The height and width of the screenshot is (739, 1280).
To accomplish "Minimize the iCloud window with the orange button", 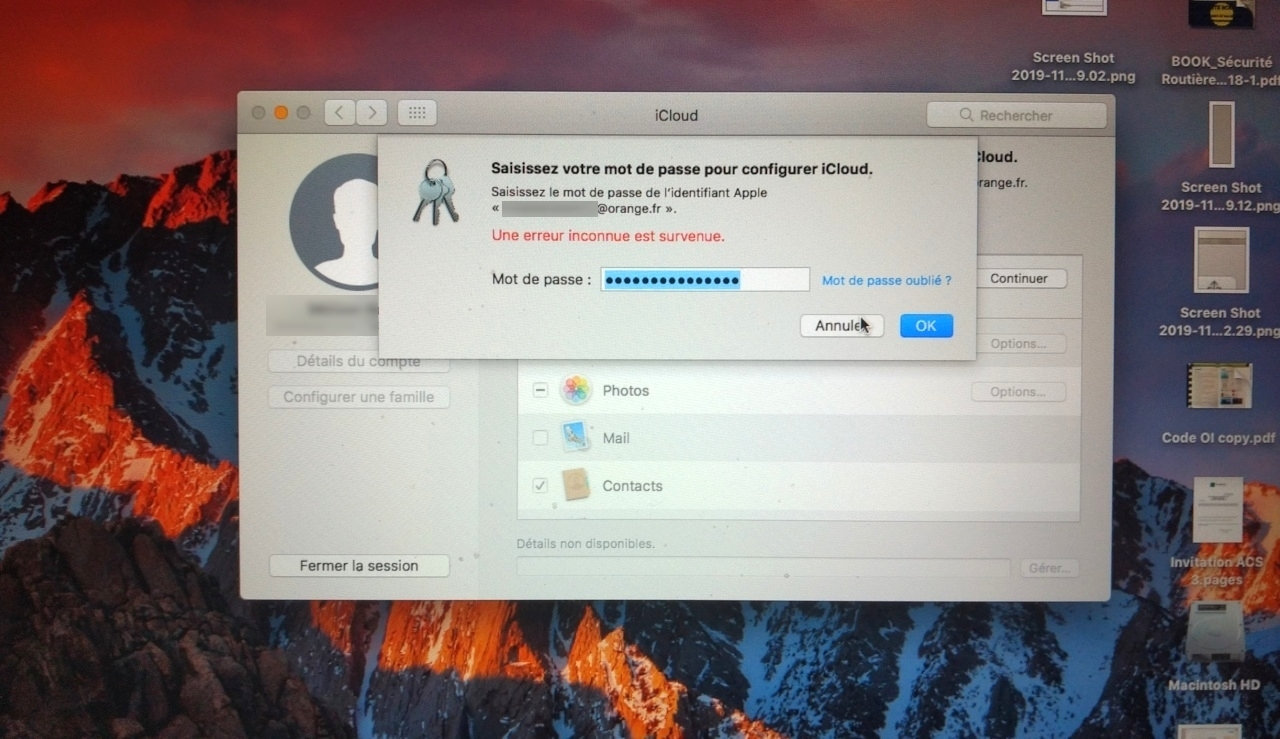I will click(x=281, y=113).
